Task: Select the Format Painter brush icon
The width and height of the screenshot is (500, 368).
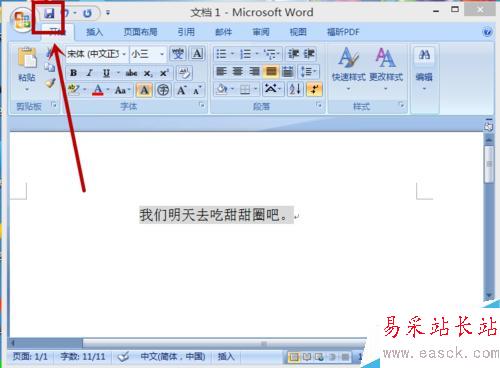Action: pos(50,82)
